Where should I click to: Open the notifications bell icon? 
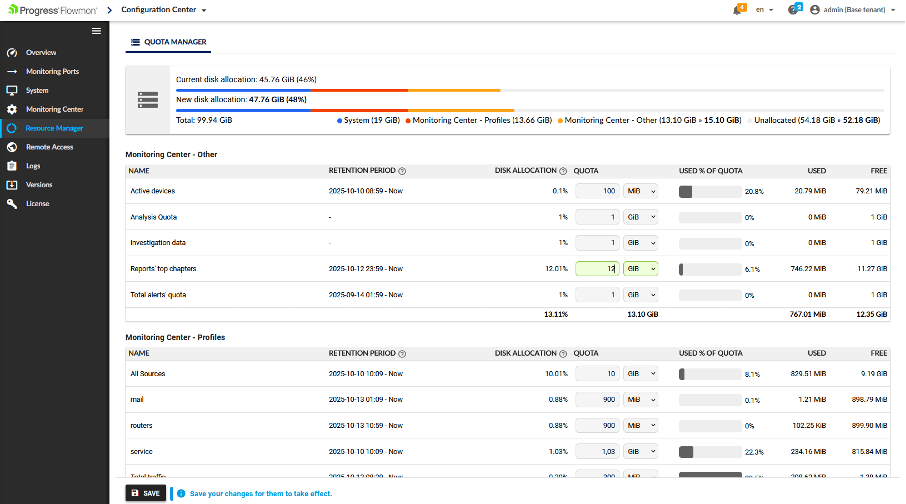(x=738, y=9)
